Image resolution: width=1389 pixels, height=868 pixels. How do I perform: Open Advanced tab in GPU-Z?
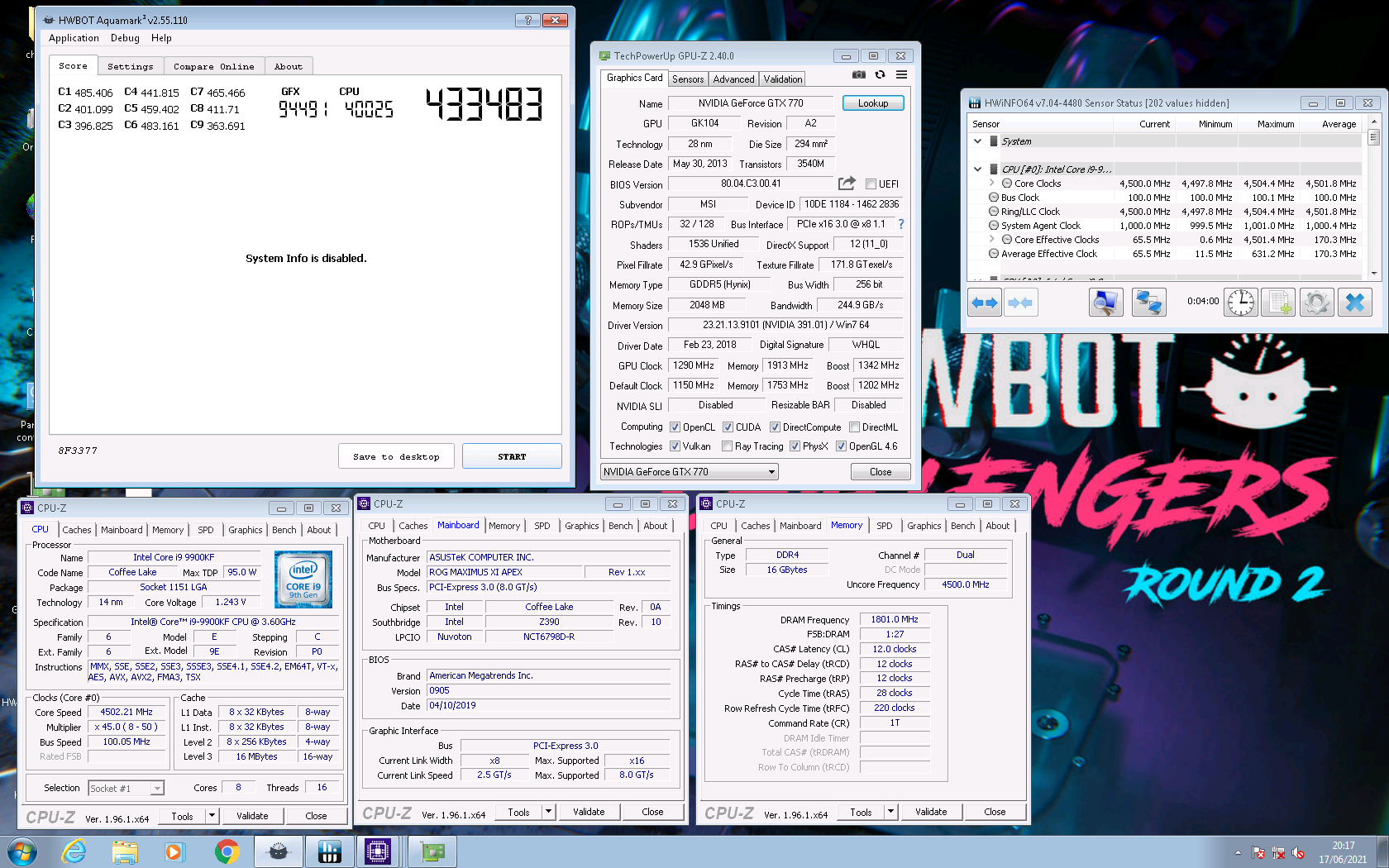click(x=733, y=79)
